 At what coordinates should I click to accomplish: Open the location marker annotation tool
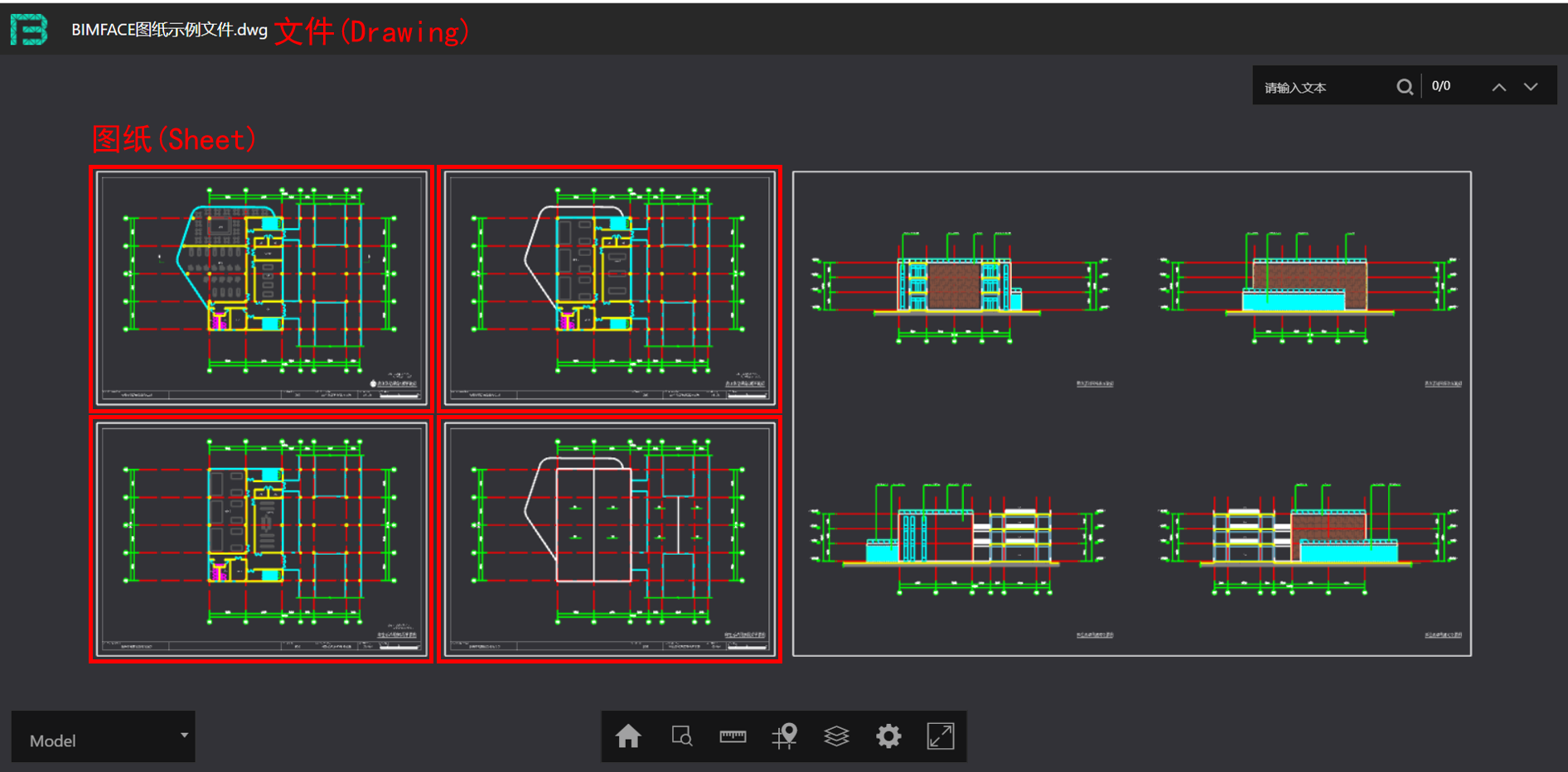(785, 736)
